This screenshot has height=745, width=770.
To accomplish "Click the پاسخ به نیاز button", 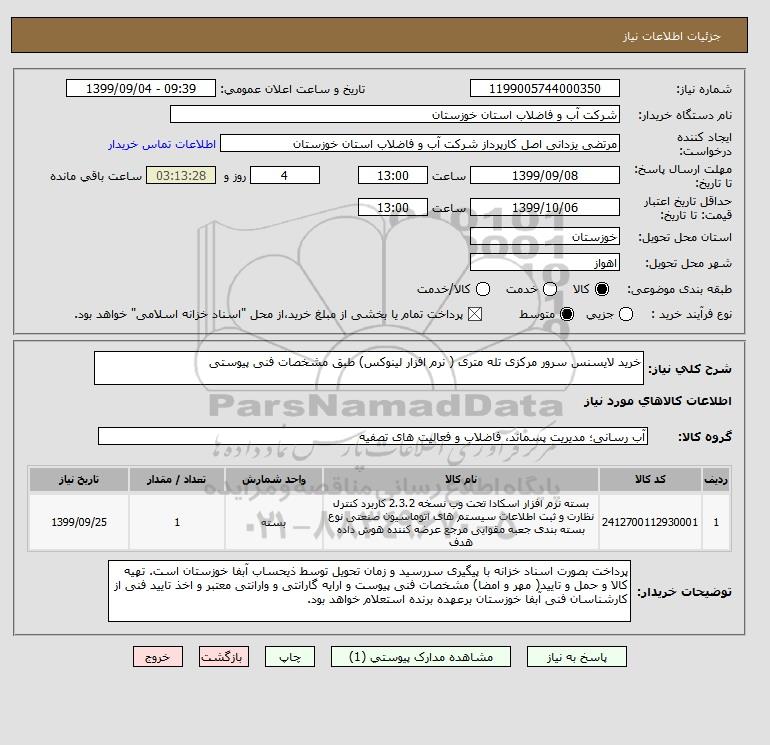I will pyautogui.click(x=577, y=657).
